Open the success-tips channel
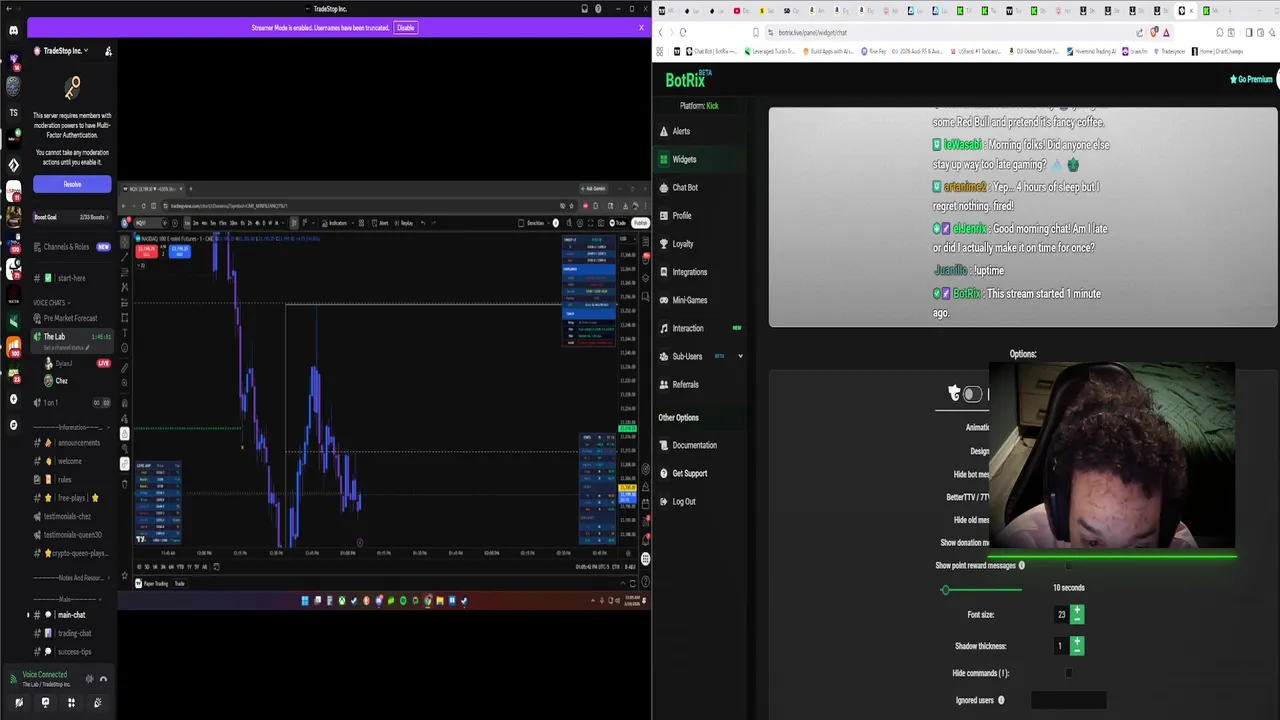 (x=72, y=651)
